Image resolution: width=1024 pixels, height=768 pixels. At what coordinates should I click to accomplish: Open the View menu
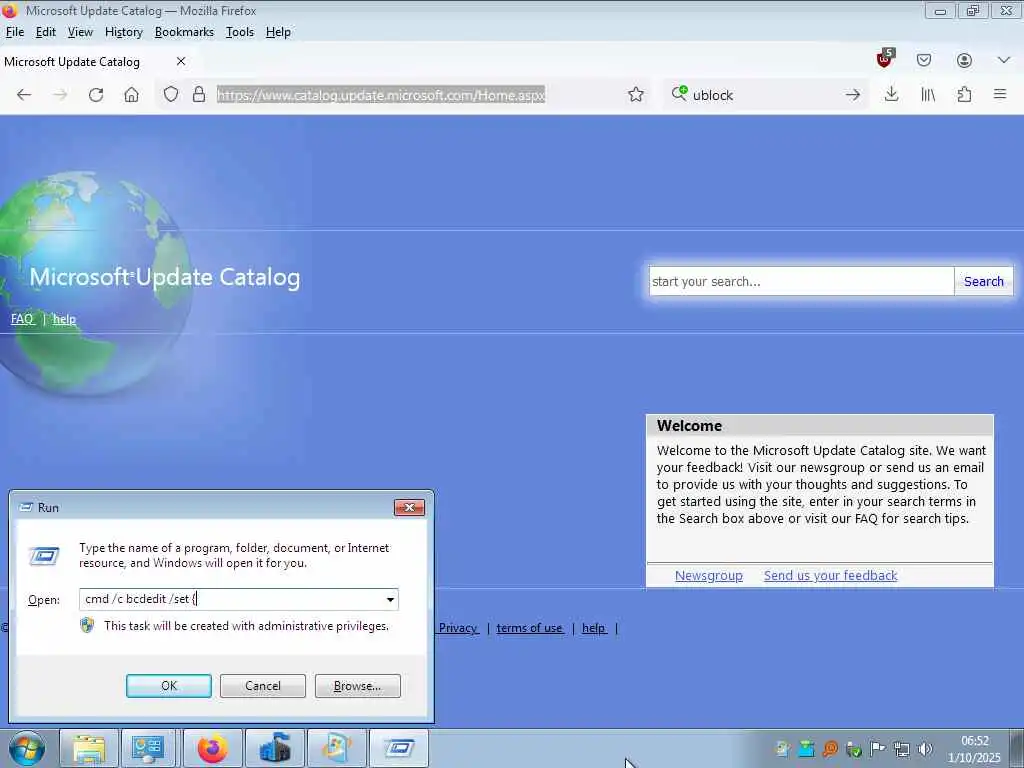click(80, 32)
